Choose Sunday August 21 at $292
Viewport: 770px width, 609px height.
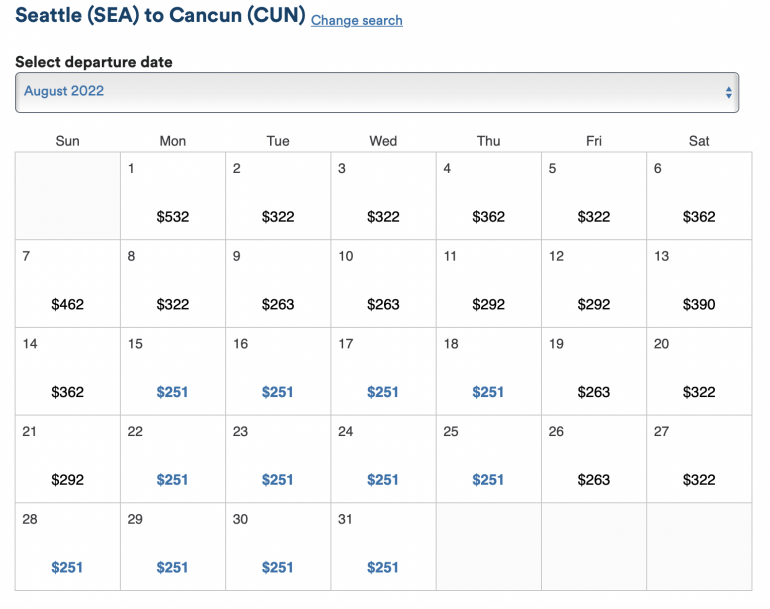pyautogui.click(x=67, y=480)
